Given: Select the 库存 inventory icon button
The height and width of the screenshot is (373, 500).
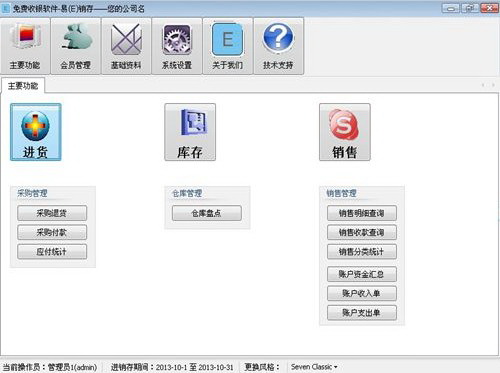Looking at the screenshot, I should pyautogui.click(x=190, y=132).
